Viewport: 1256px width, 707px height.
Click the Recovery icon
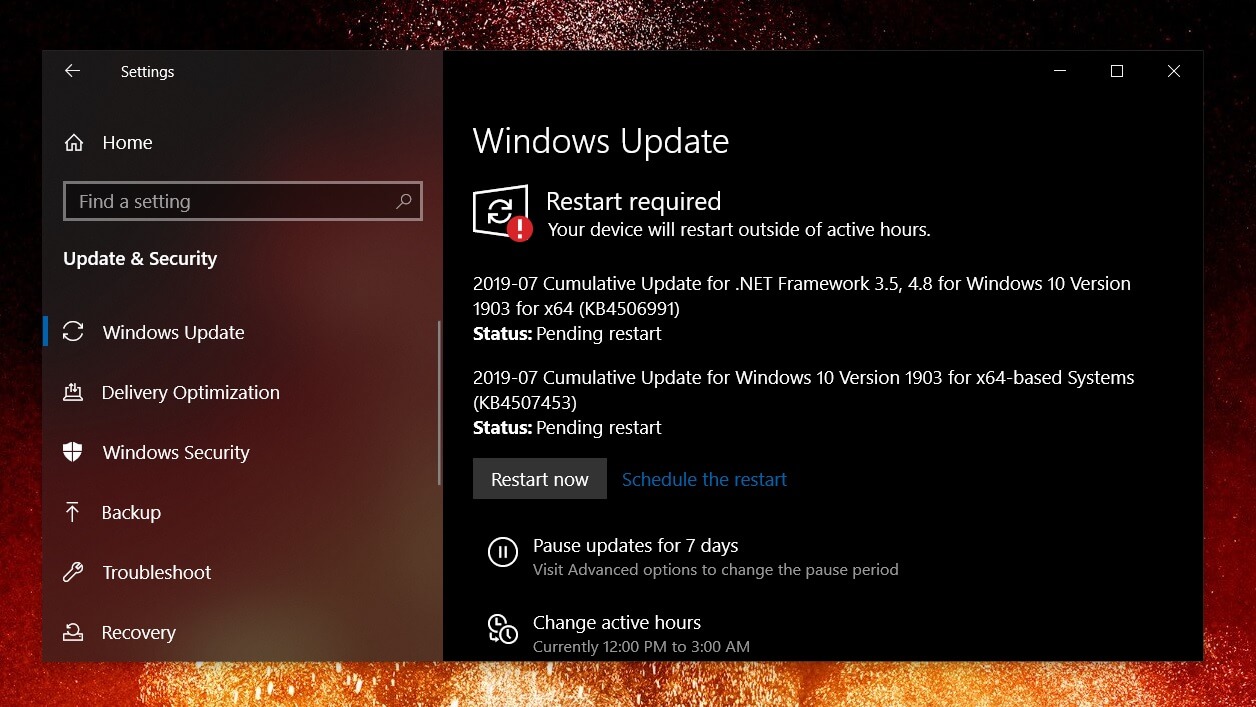(x=73, y=632)
